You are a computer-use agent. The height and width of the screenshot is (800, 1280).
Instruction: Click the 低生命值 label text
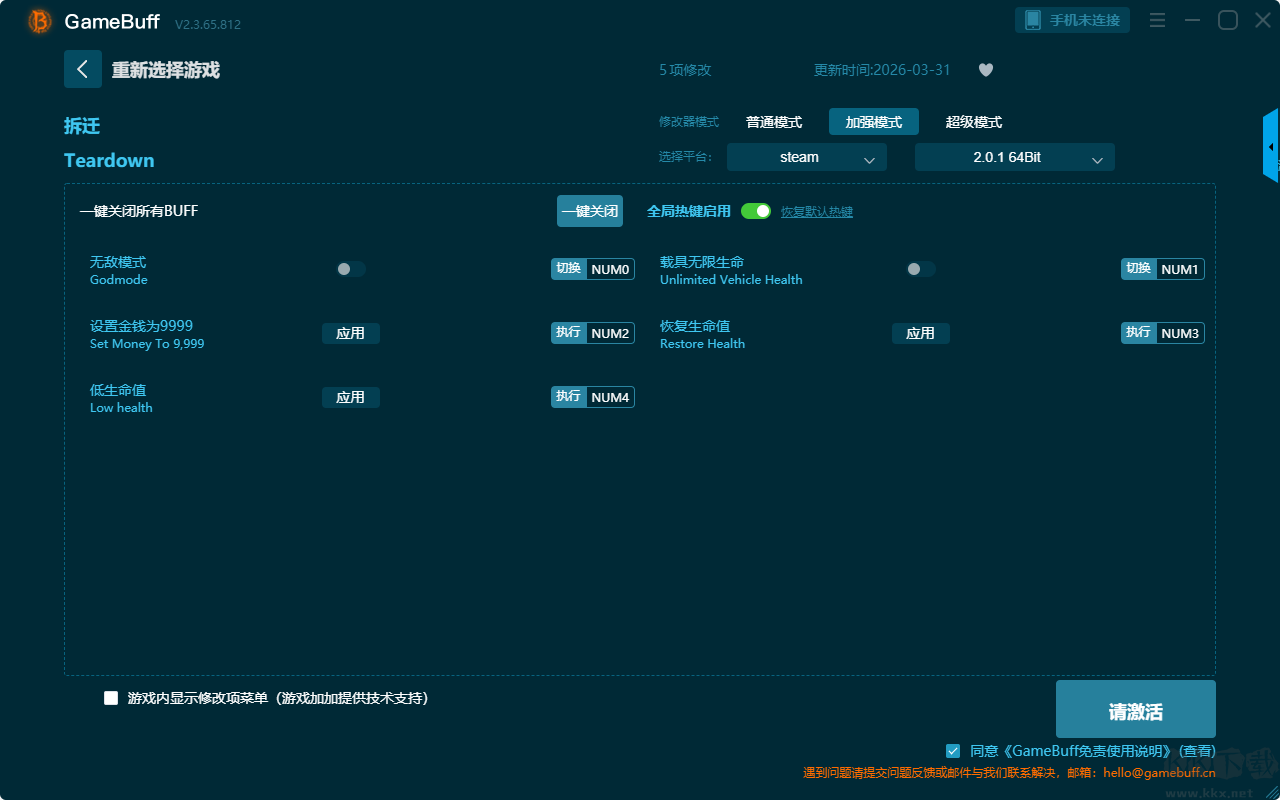tap(118, 390)
